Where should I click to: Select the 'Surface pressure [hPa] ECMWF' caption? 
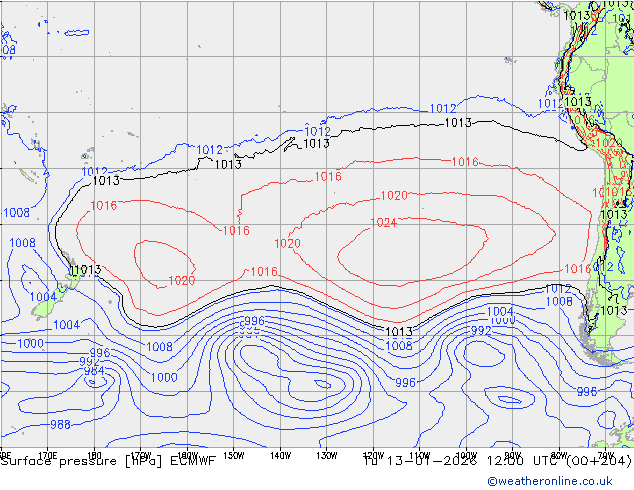(108, 461)
